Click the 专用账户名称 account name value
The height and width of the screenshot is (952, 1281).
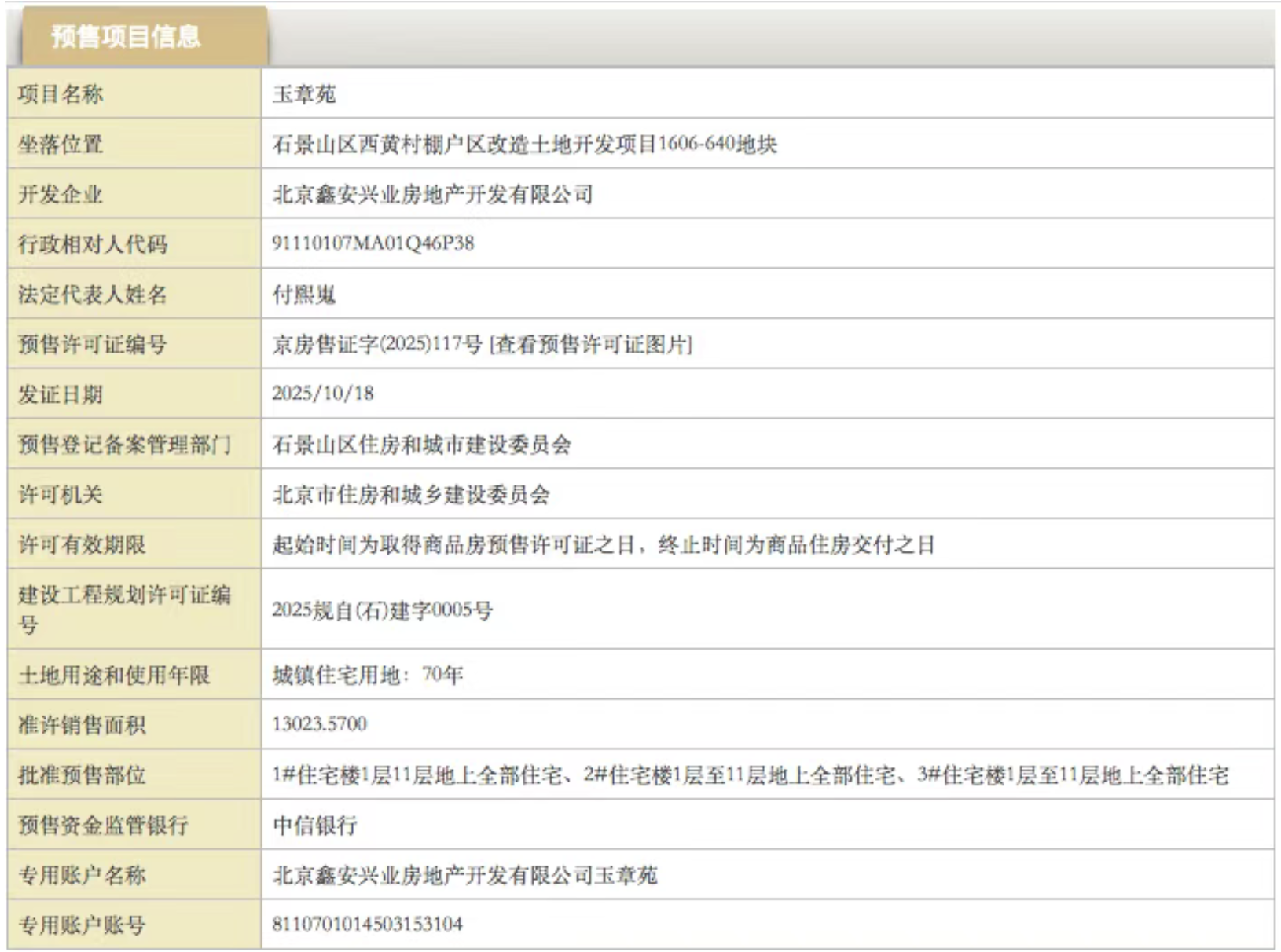(464, 875)
